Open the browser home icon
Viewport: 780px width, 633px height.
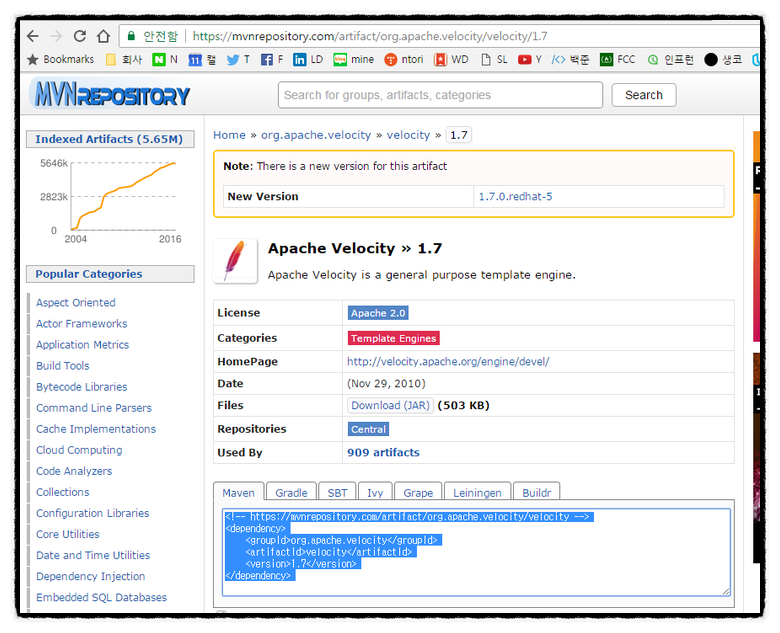point(103,36)
